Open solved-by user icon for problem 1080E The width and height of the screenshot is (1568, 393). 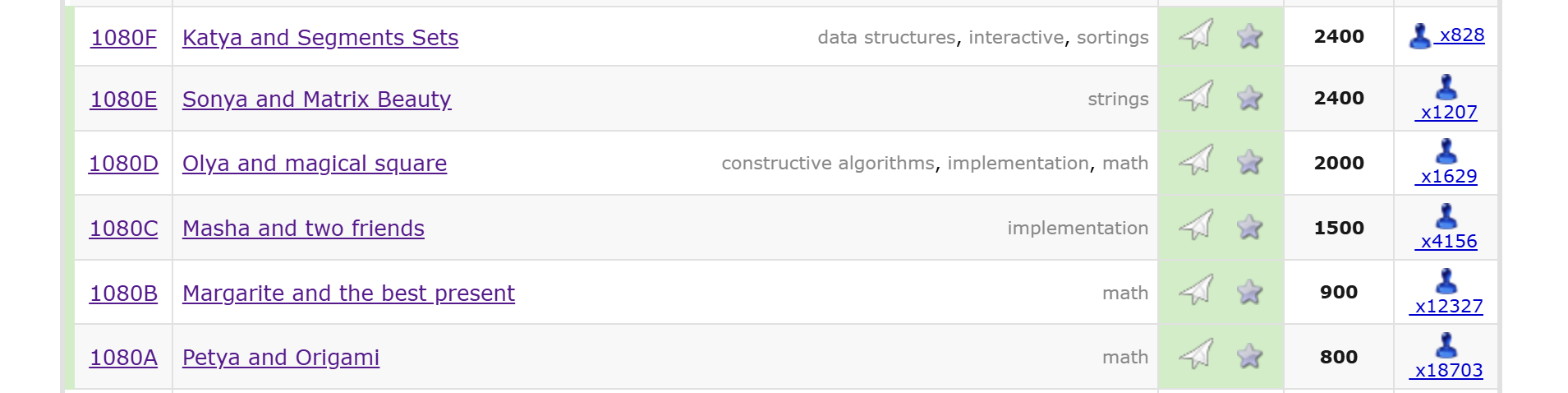click(x=1446, y=87)
